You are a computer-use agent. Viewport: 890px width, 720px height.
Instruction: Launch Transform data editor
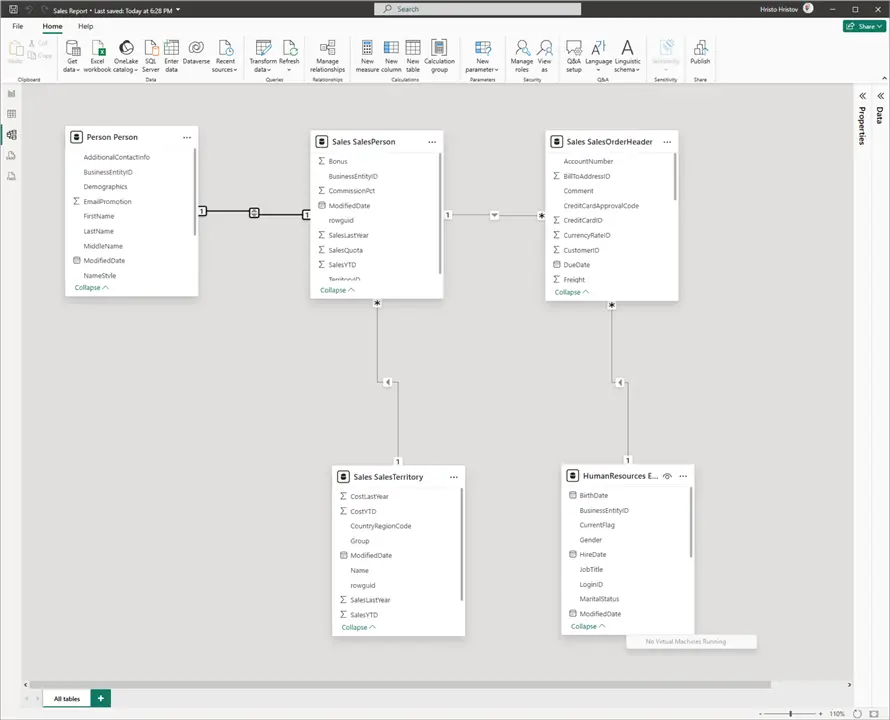click(x=263, y=56)
